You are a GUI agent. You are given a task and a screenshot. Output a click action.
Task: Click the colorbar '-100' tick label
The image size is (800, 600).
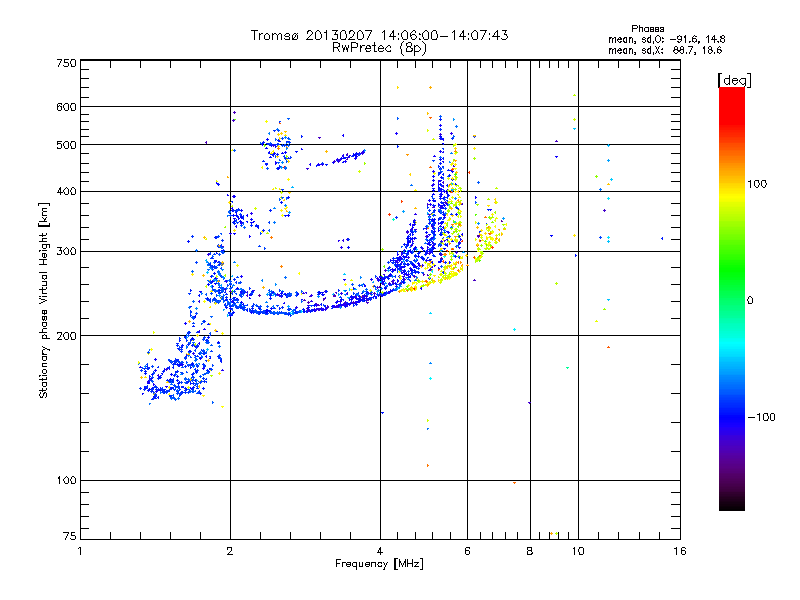pyautogui.click(x=761, y=417)
